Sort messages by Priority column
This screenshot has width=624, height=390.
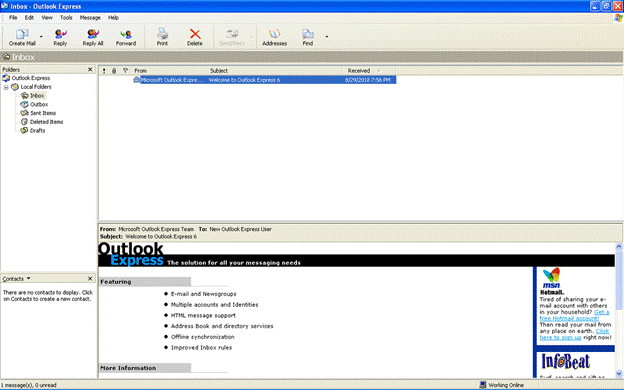[x=104, y=71]
